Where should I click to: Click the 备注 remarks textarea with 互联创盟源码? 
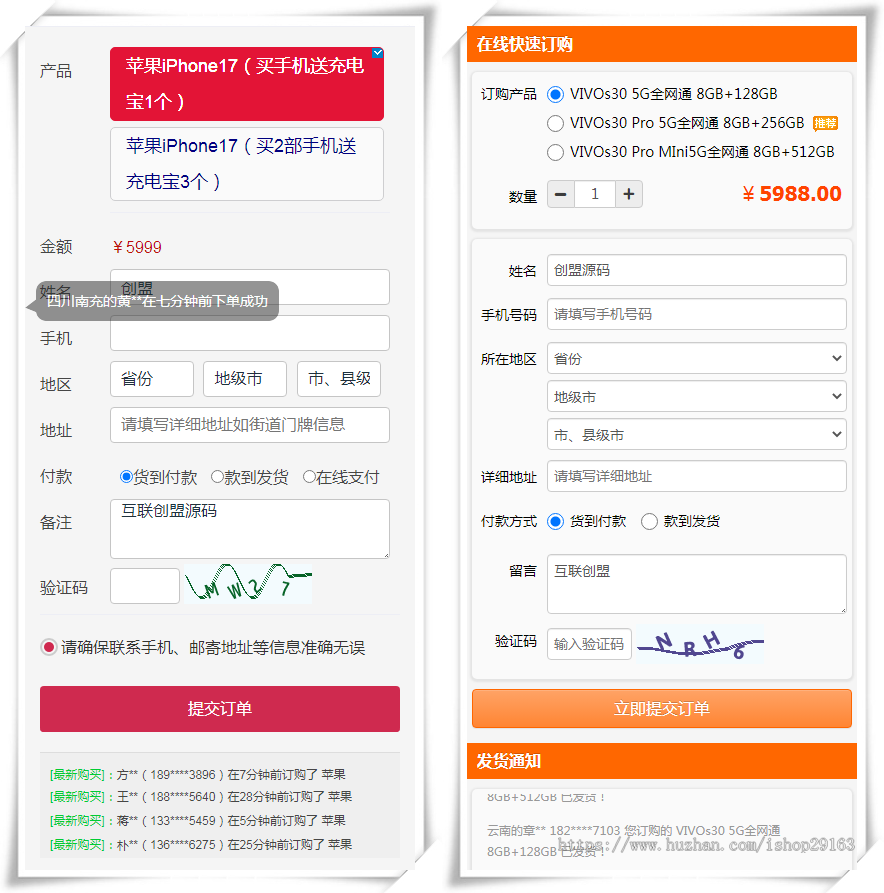click(x=249, y=529)
